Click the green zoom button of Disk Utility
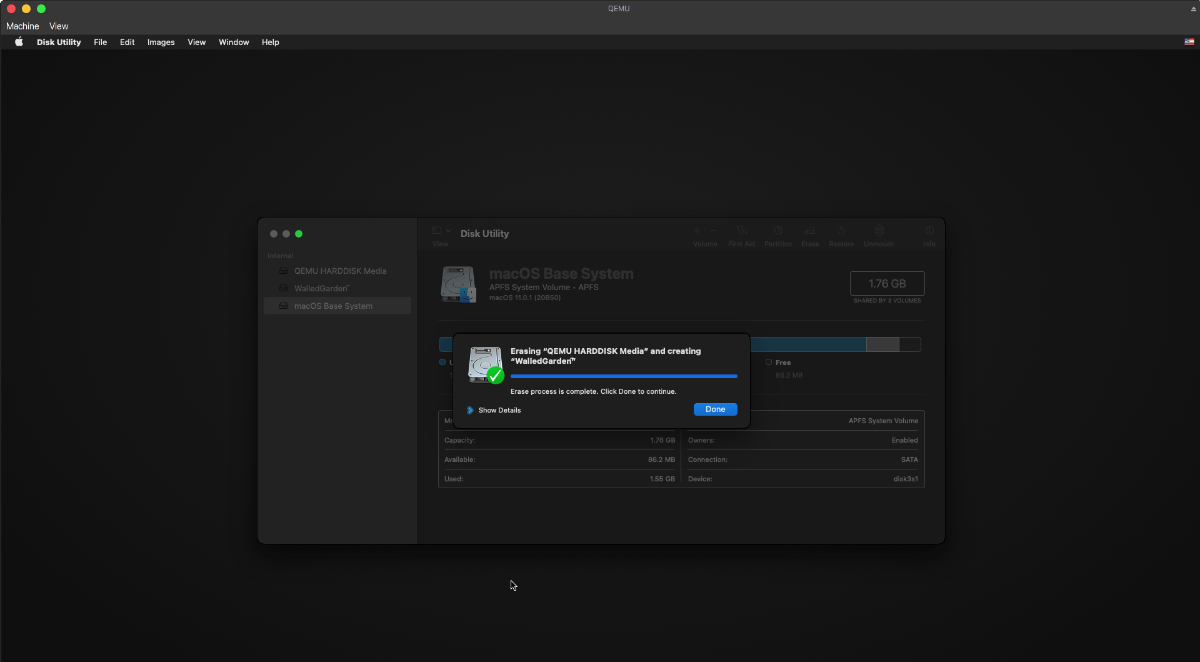 298,233
